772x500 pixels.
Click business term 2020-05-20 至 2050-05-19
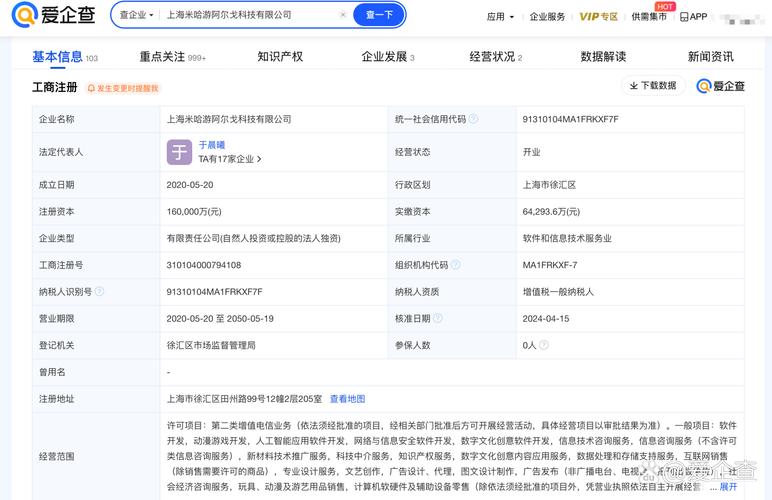click(220, 318)
